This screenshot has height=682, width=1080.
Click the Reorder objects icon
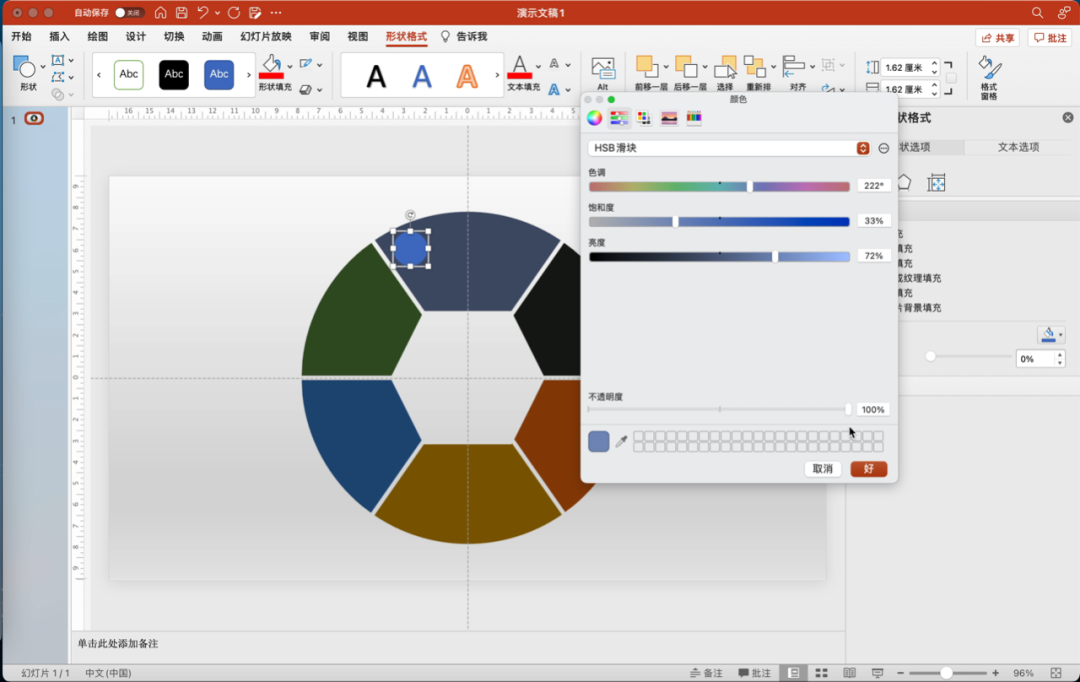(x=755, y=67)
